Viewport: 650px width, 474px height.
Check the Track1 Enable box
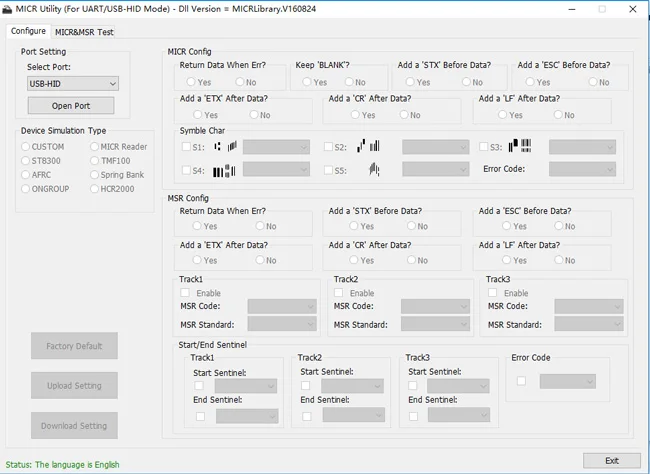click(x=186, y=293)
